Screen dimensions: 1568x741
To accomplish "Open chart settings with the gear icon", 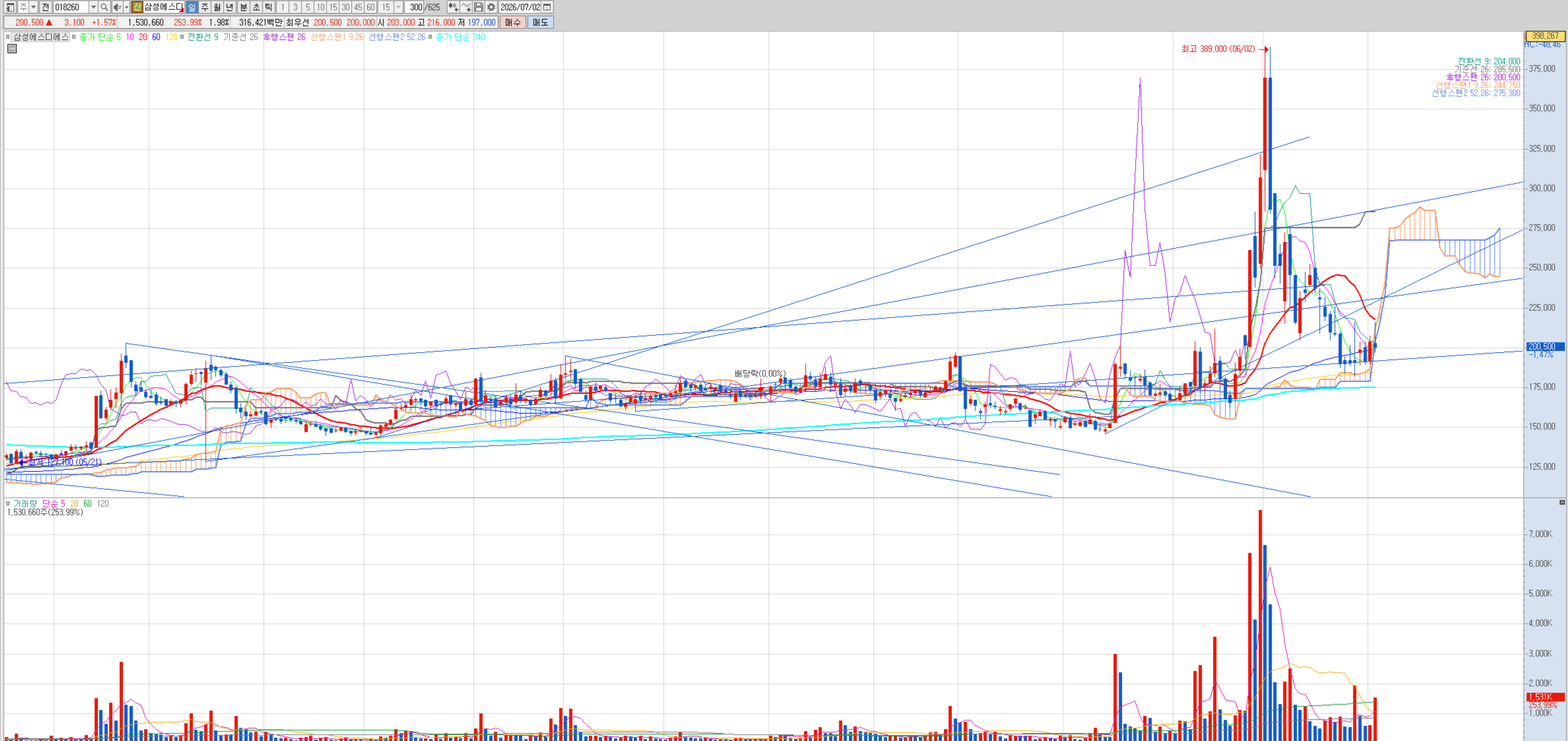I will [x=491, y=7].
